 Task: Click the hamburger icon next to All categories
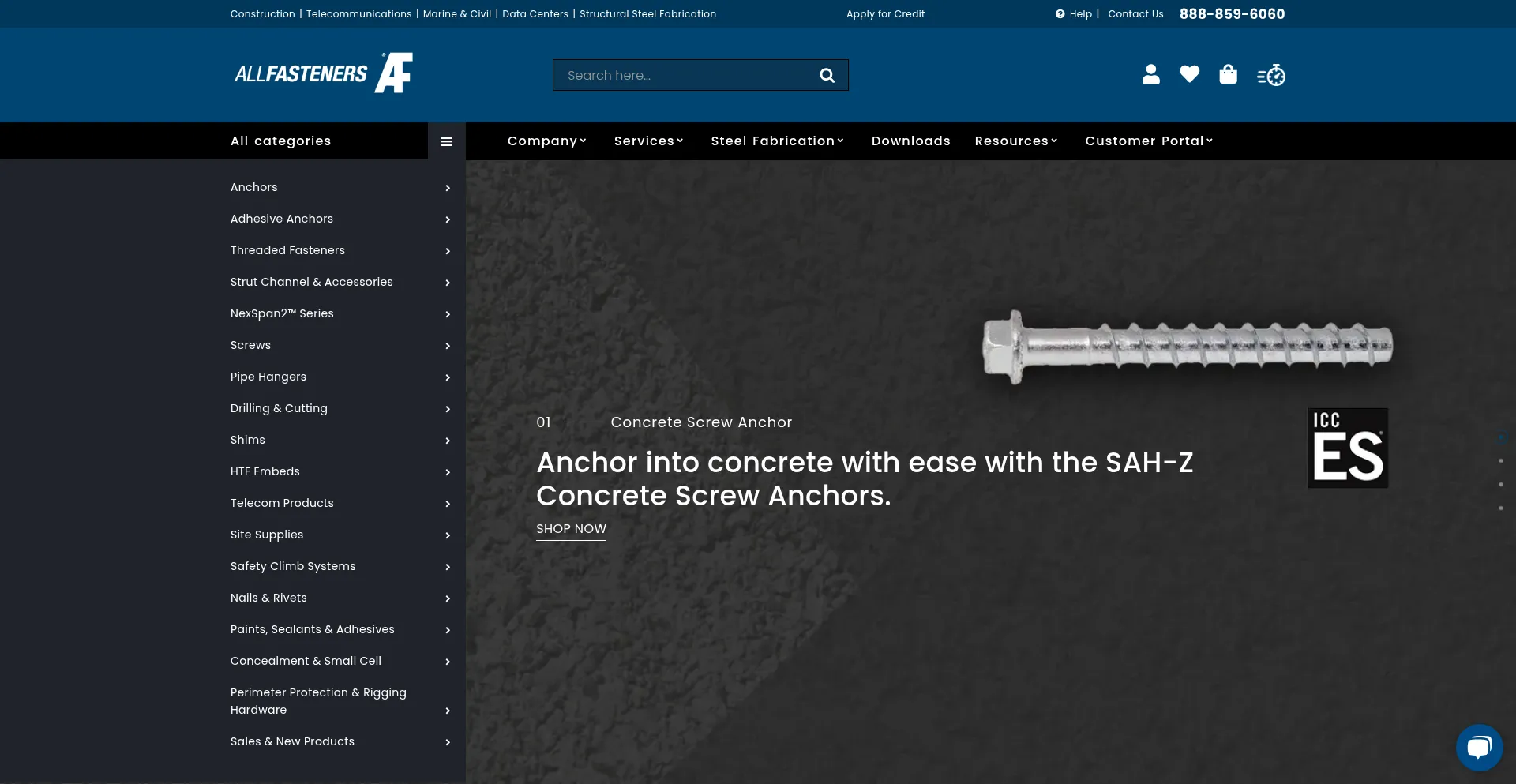coord(446,141)
